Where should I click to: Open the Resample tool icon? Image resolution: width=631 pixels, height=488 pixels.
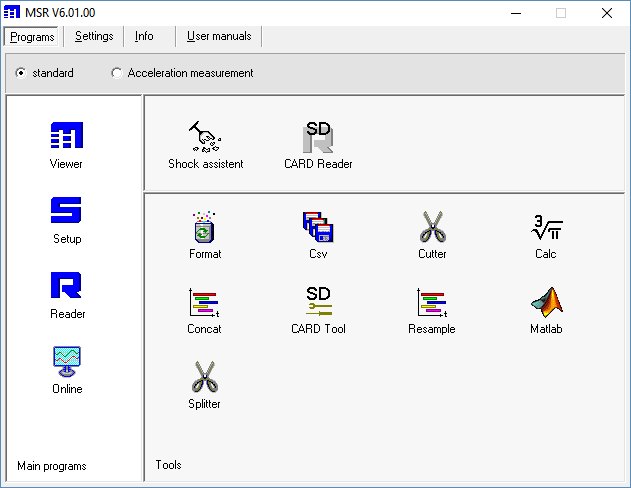click(432, 303)
